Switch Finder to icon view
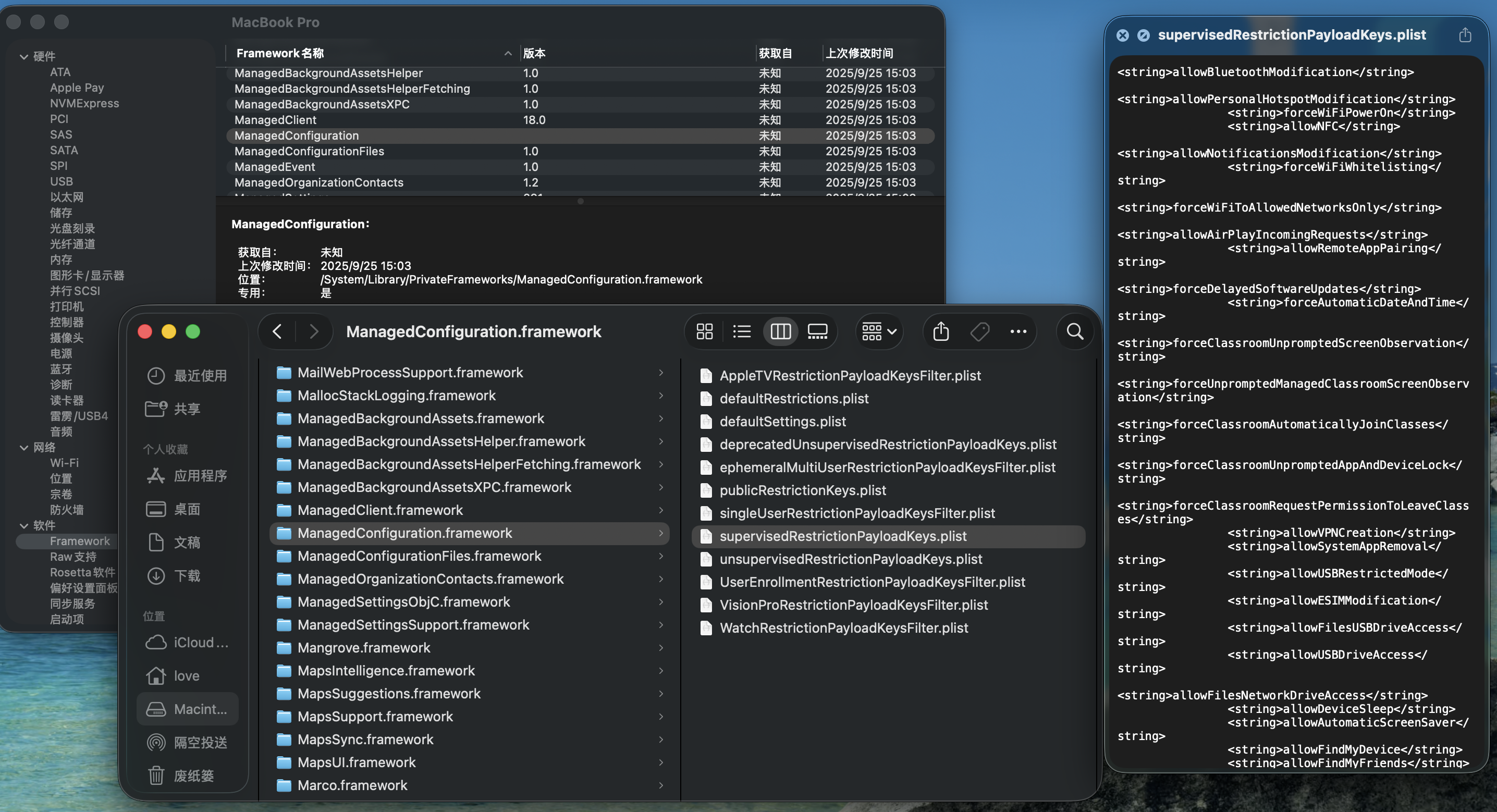The height and width of the screenshot is (812, 1497). tap(704, 331)
